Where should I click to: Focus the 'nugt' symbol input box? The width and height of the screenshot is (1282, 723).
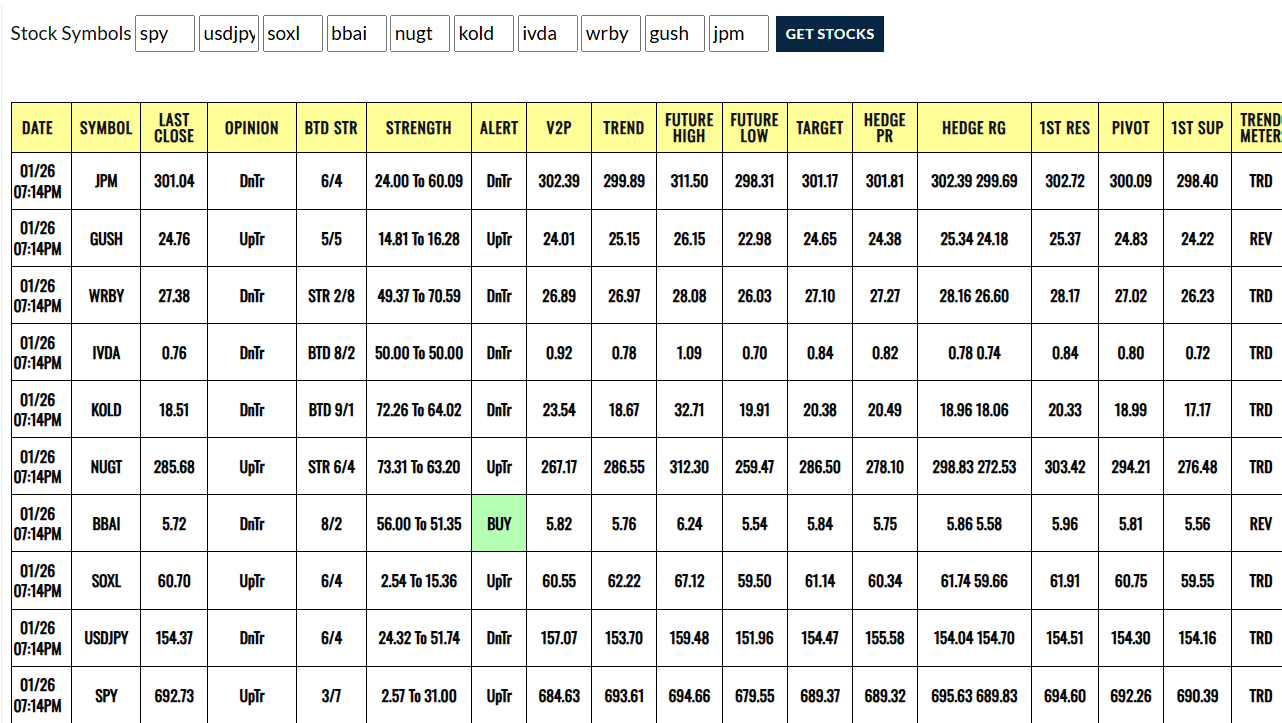[x=420, y=34]
